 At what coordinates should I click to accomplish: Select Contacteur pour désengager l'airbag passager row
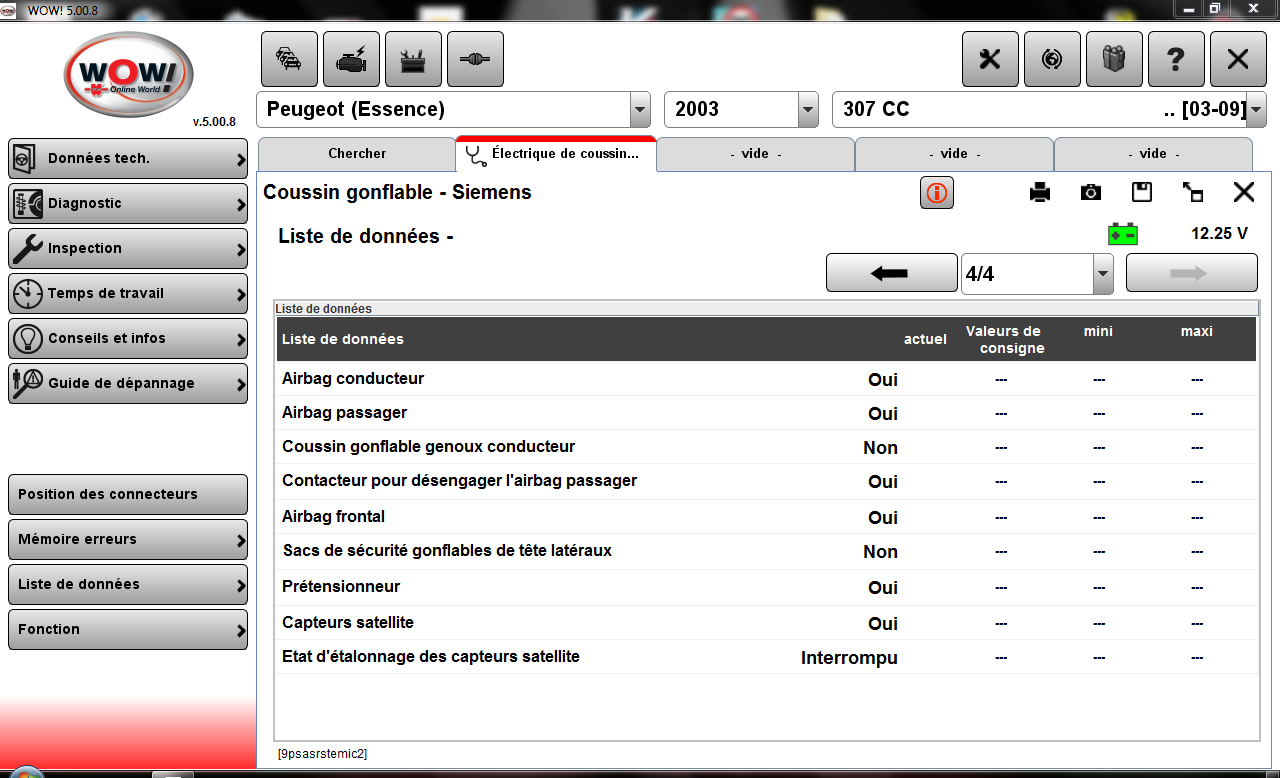[x=766, y=481]
